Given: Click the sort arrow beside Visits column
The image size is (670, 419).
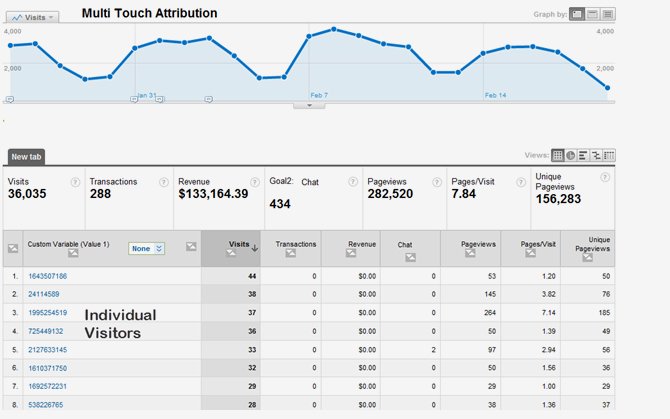Looking at the screenshot, I should 255,248.
